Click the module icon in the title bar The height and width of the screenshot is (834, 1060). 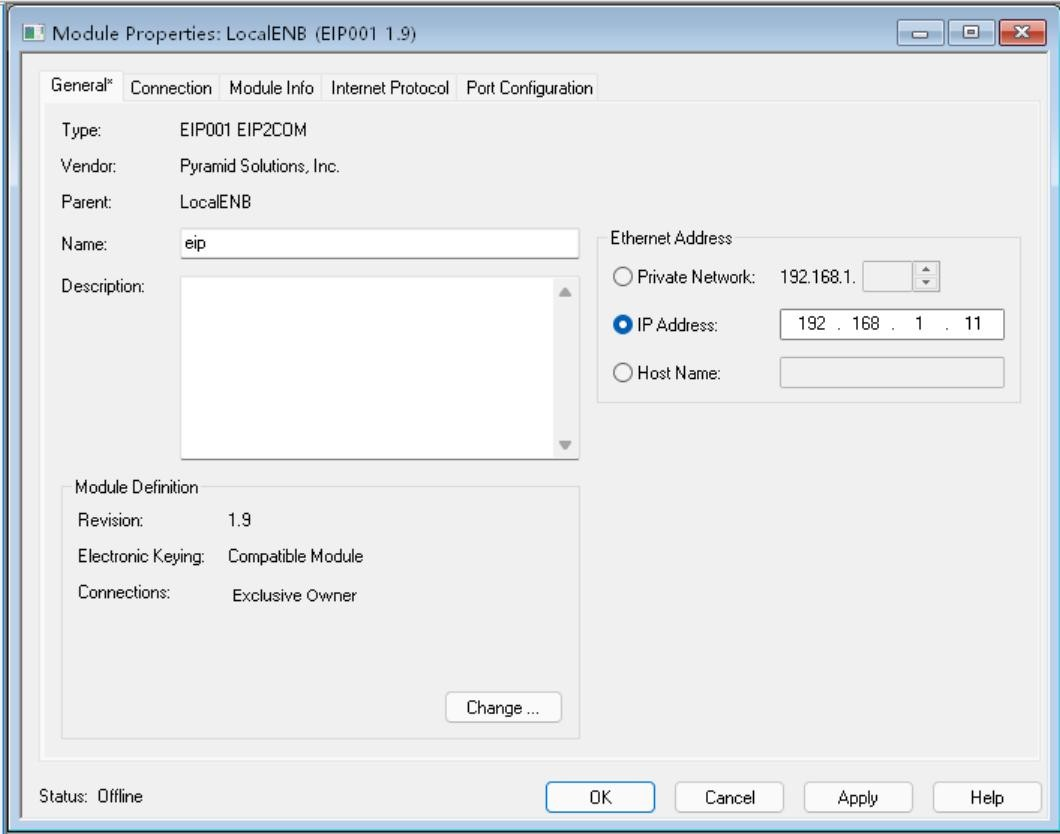[33, 33]
